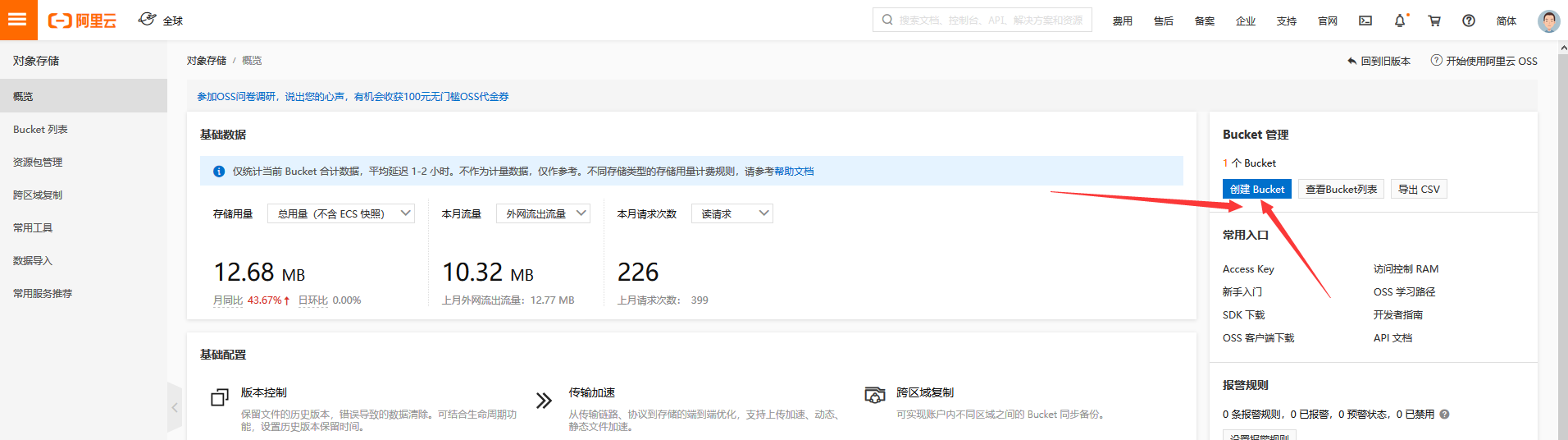Open the 费用 top menu
The image size is (1568, 440).
click(1123, 21)
